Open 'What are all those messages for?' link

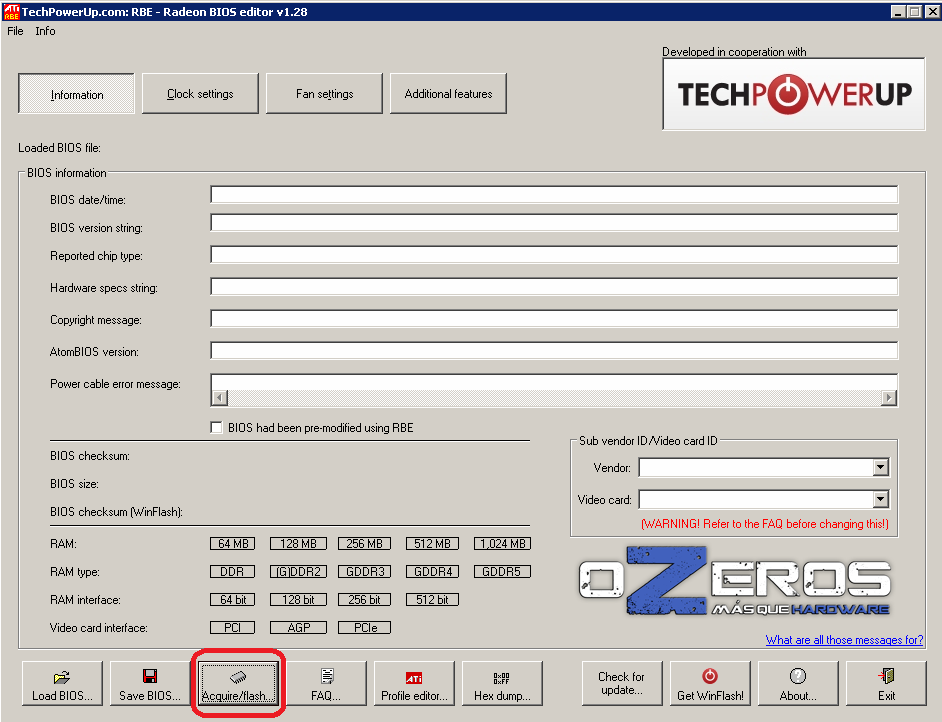coord(844,640)
